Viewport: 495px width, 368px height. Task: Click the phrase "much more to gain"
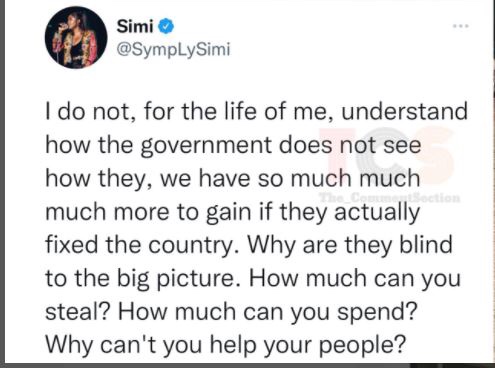tap(148, 212)
